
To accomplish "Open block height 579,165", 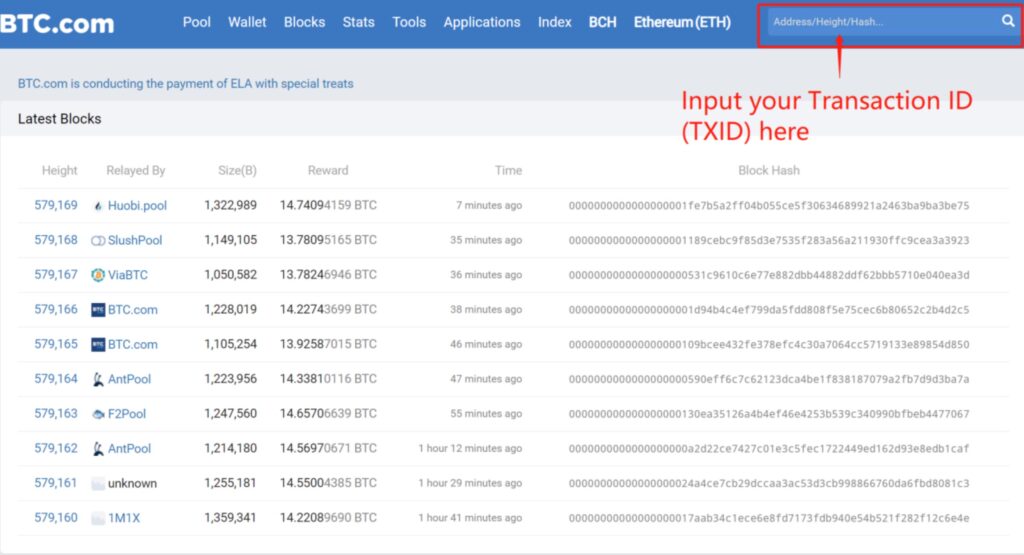I will (56, 343).
